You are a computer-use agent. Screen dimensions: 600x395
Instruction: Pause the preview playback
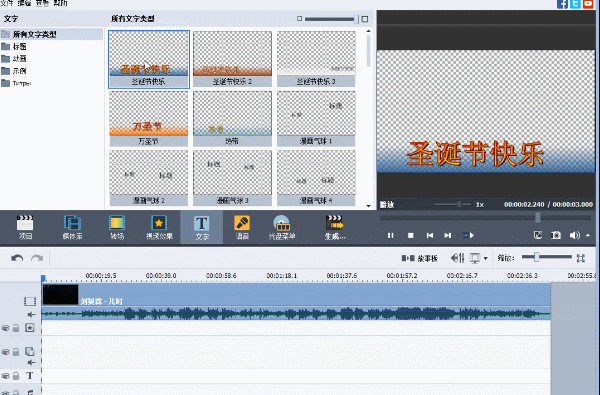[x=390, y=235]
